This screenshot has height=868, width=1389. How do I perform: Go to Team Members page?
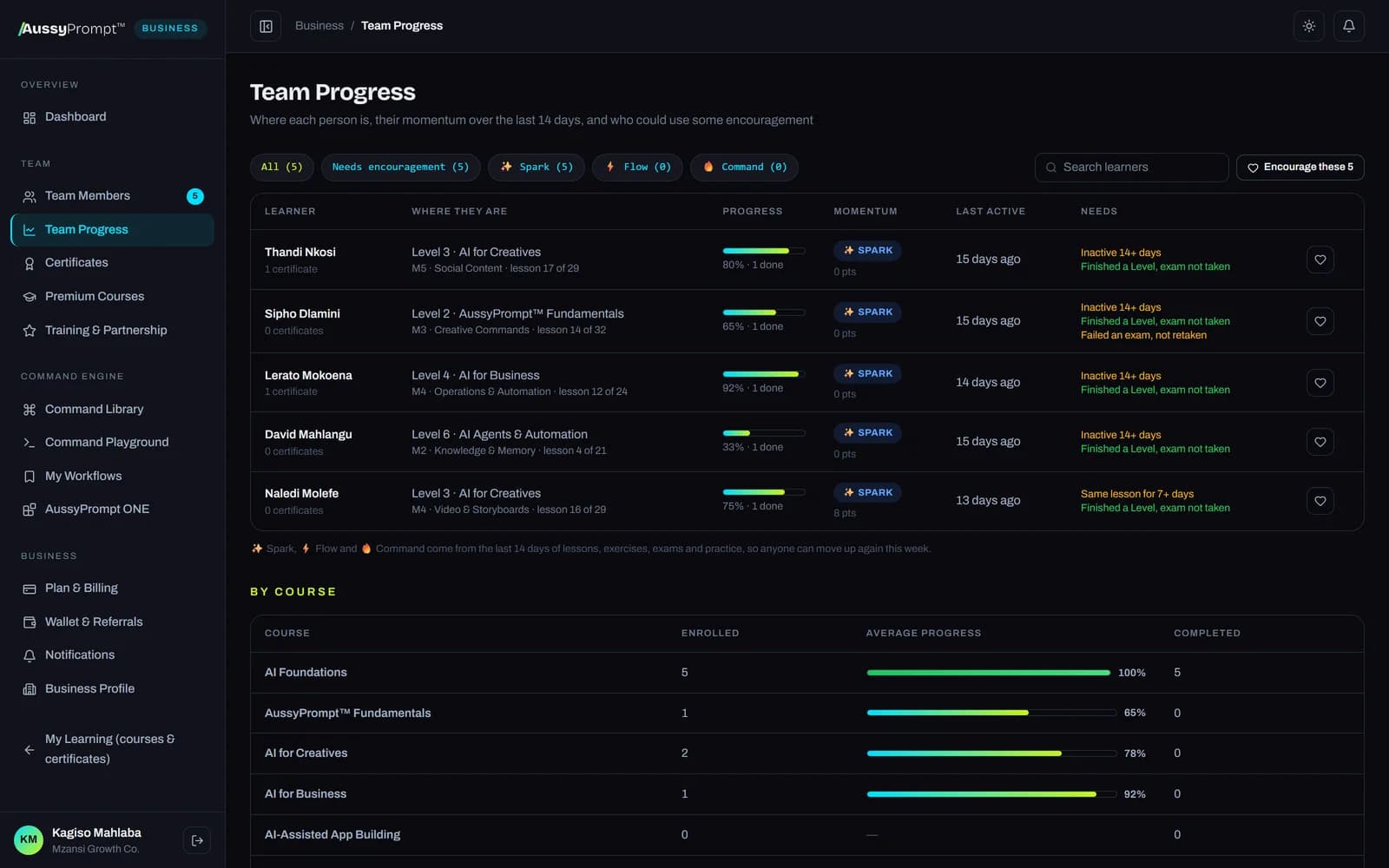112,196
